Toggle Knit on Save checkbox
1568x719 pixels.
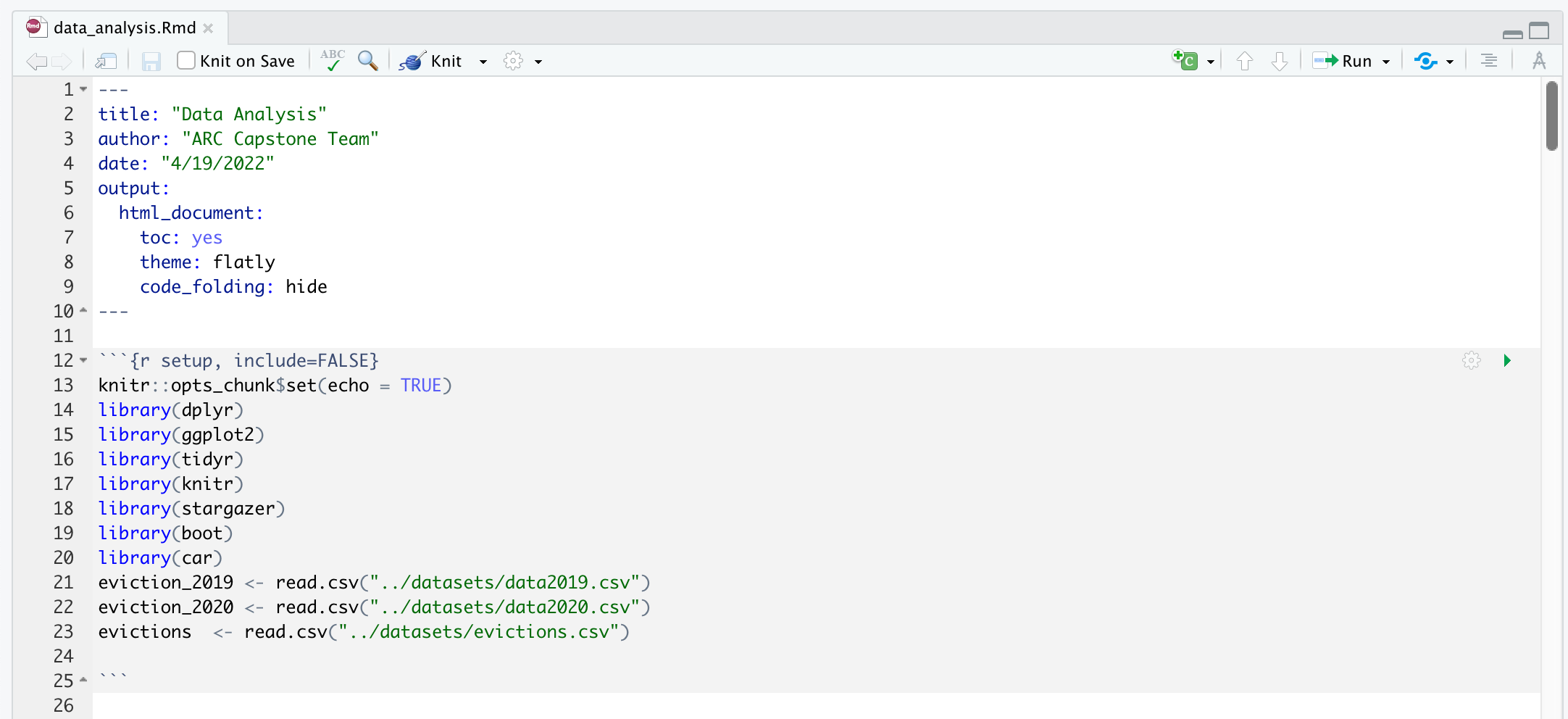tap(186, 60)
